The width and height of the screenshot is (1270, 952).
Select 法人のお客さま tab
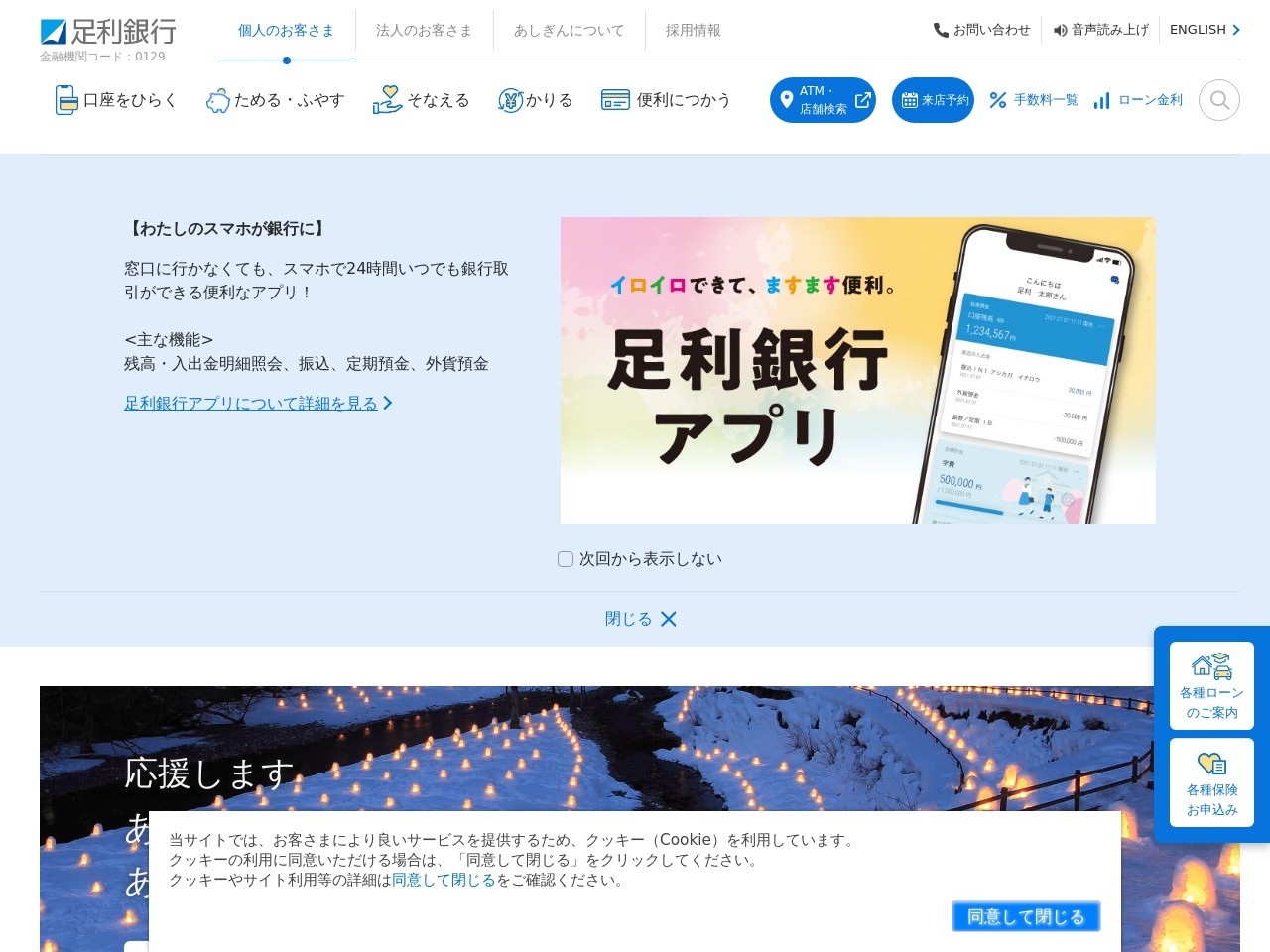[x=424, y=31]
